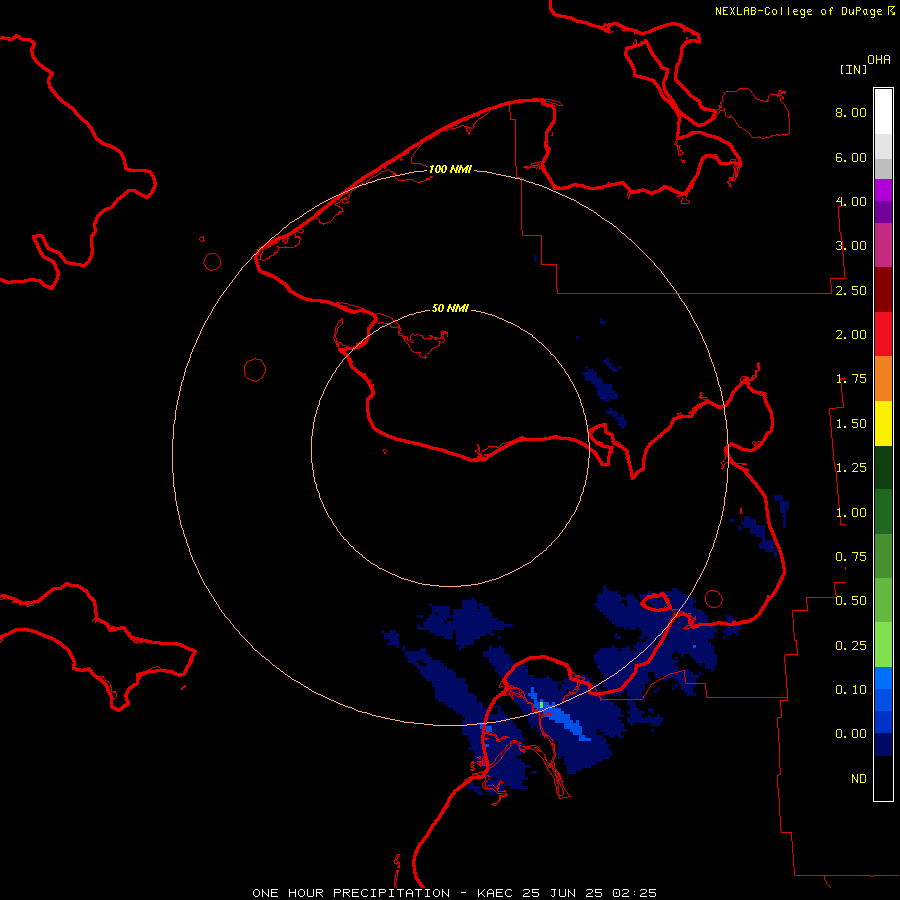Click the [IN] units label

click(x=853, y=69)
